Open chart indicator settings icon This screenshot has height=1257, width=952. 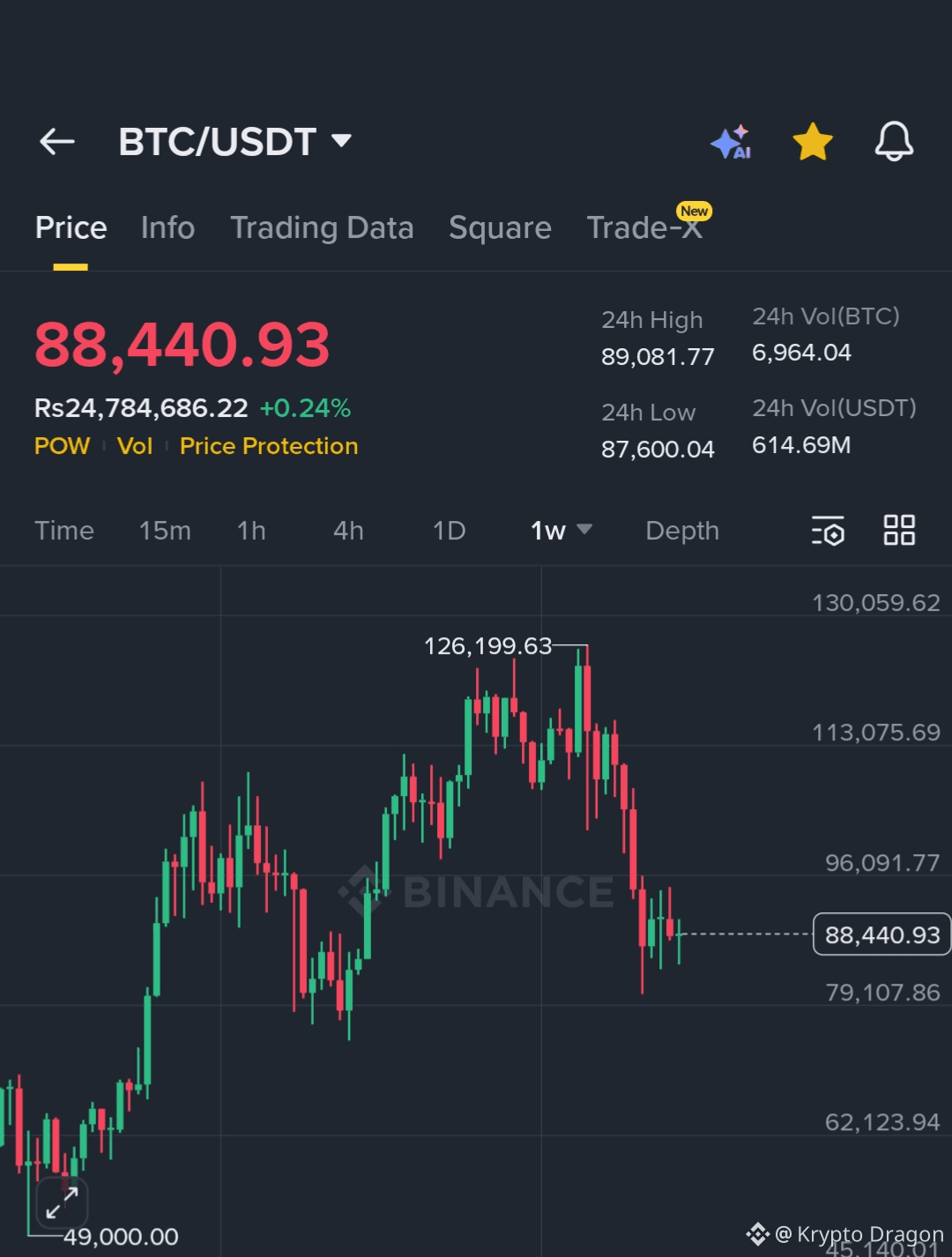click(828, 531)
